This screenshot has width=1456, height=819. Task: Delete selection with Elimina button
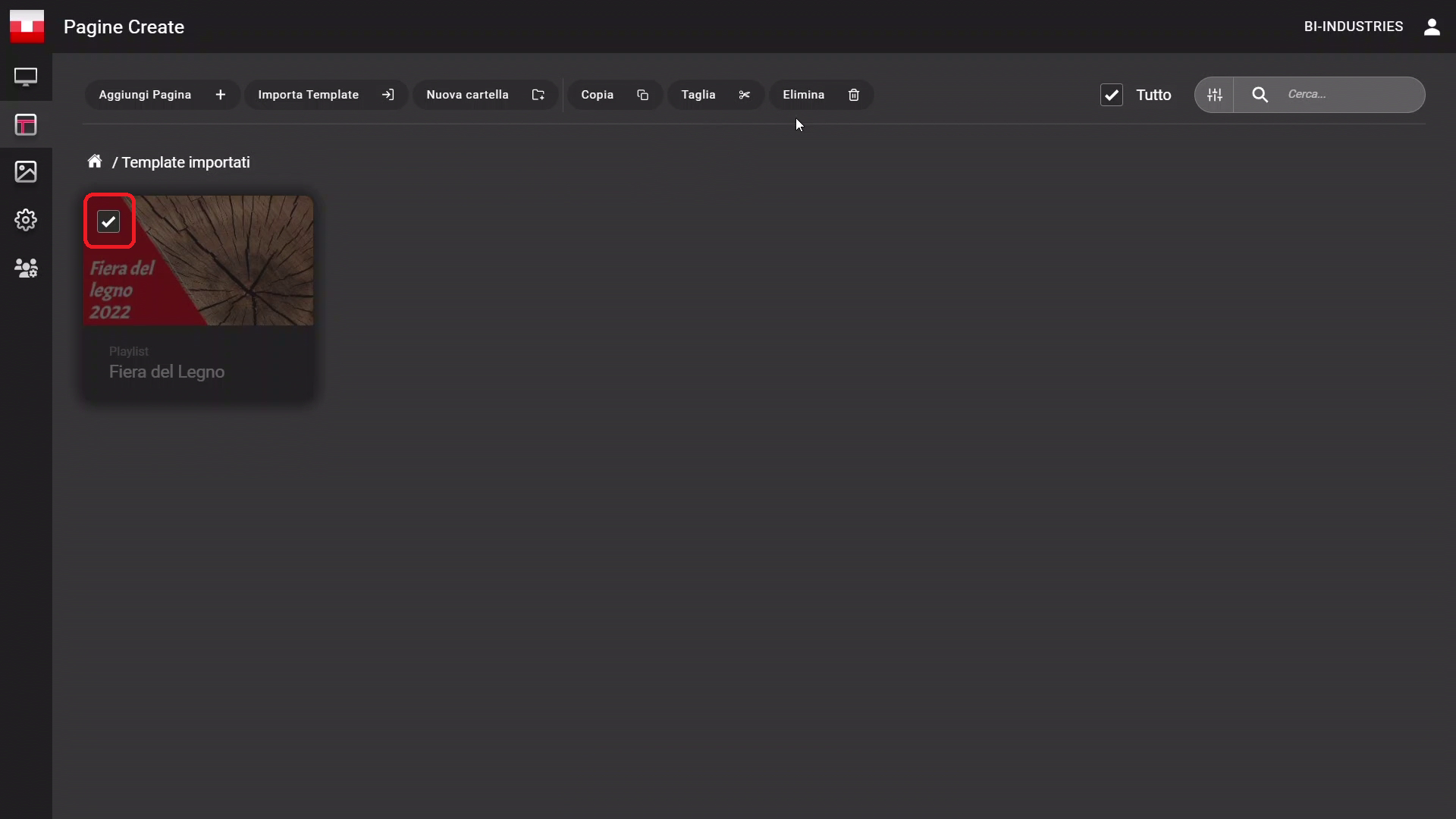click(x=821, y=95)
